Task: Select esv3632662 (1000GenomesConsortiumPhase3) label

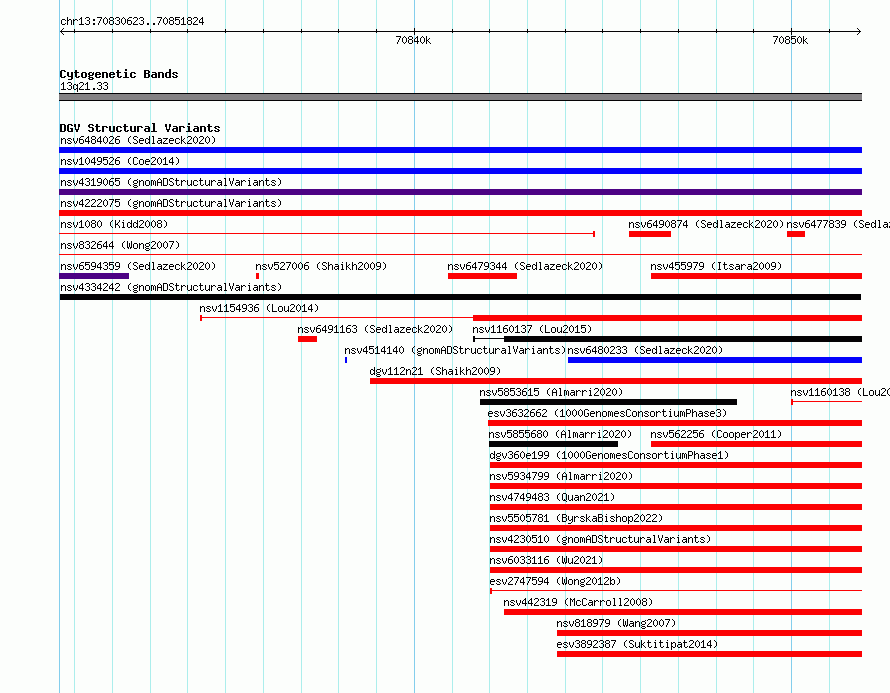Action: pyautogui.click(x=607, y=413)
